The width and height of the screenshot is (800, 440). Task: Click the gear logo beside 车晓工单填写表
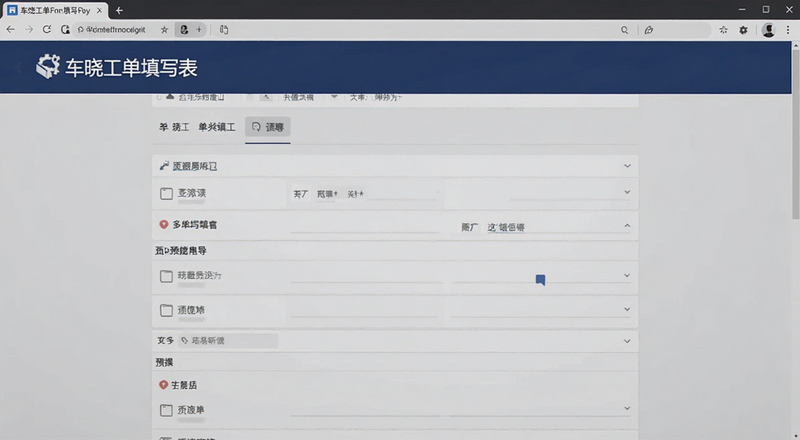pos(48,67)
